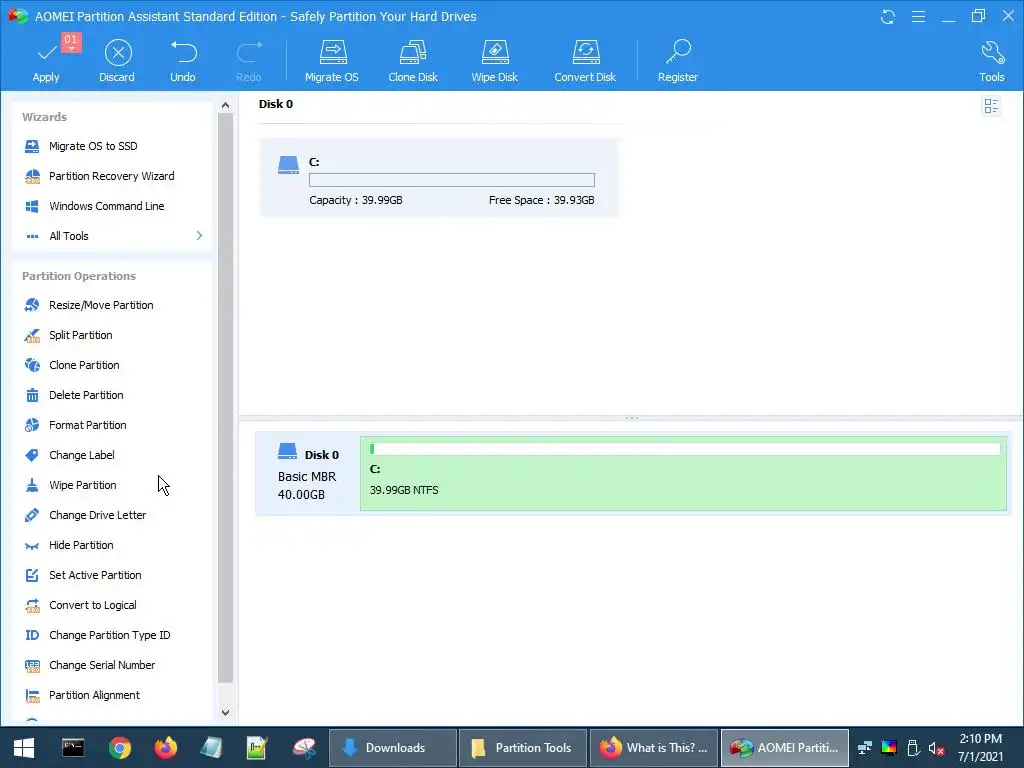Open Command Prompt from taskbar
This screenshot has height=768, width=1024.
click(73, 748)
